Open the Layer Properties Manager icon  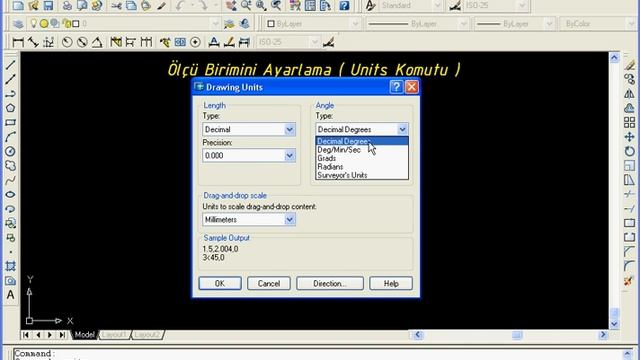[x=18, y=24]
